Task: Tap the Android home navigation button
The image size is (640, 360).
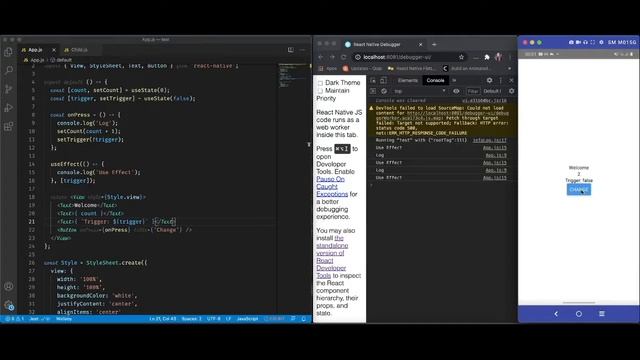Action: [579, 314]
